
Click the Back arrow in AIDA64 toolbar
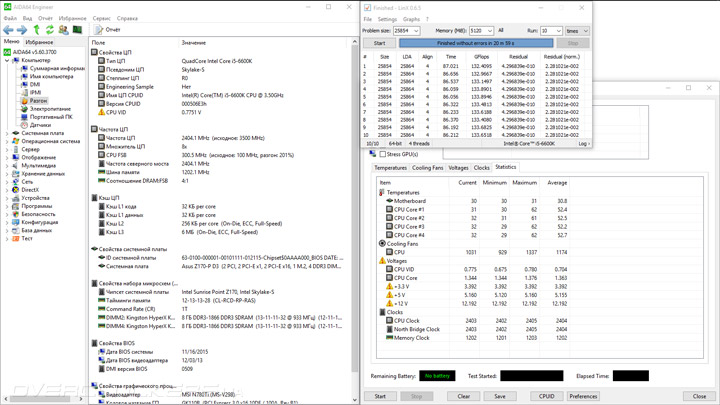click(x=8, y=30)
